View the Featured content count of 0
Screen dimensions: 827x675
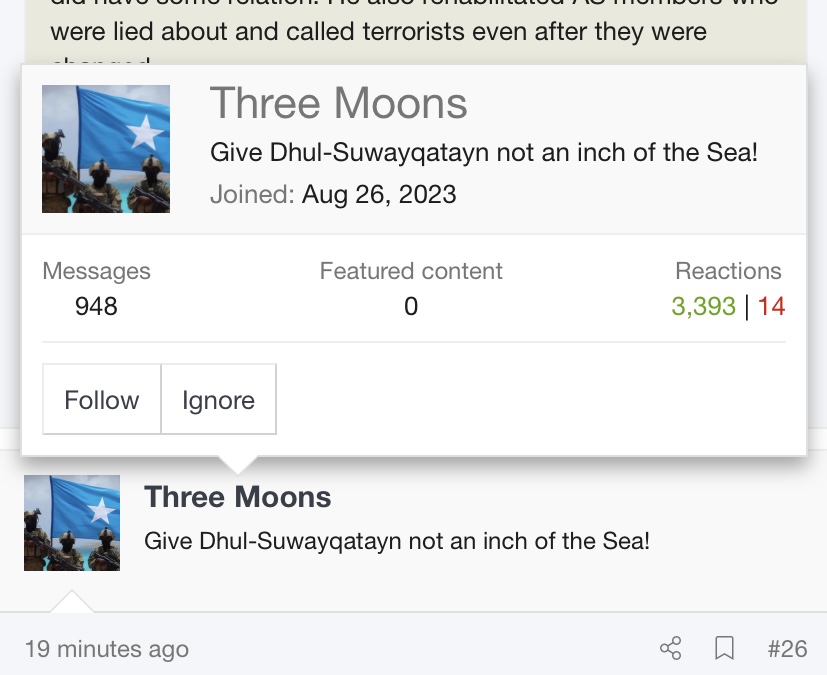click(x=411, y=306)
